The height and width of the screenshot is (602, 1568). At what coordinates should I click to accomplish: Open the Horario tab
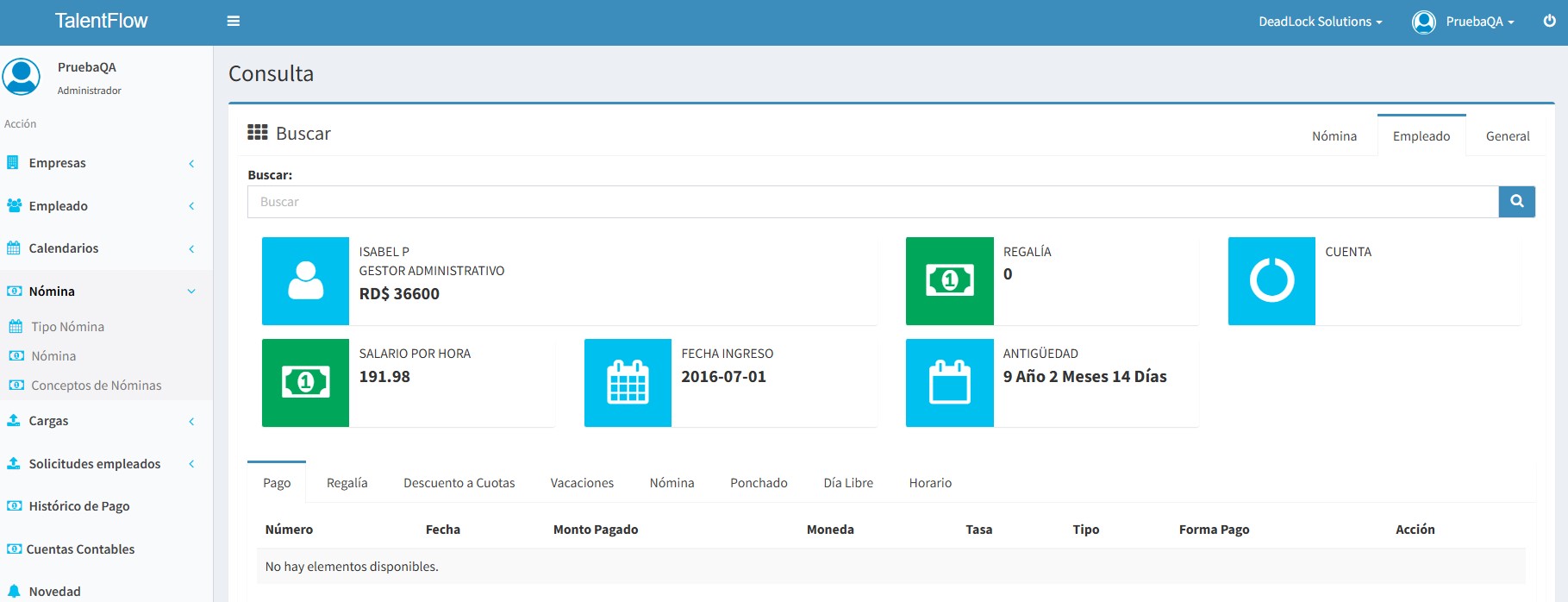930,482
